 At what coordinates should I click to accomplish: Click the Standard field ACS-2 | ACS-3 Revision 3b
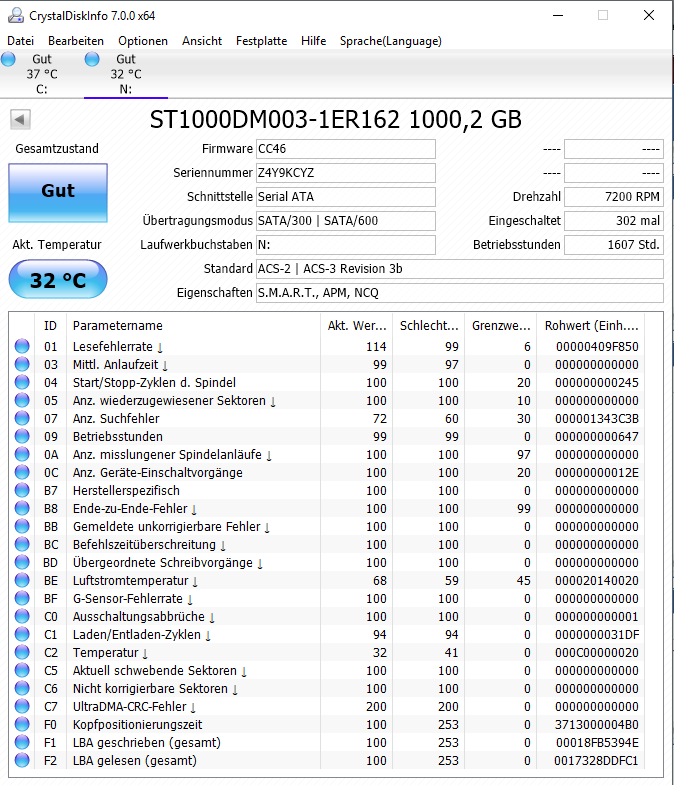pos(460,269)
